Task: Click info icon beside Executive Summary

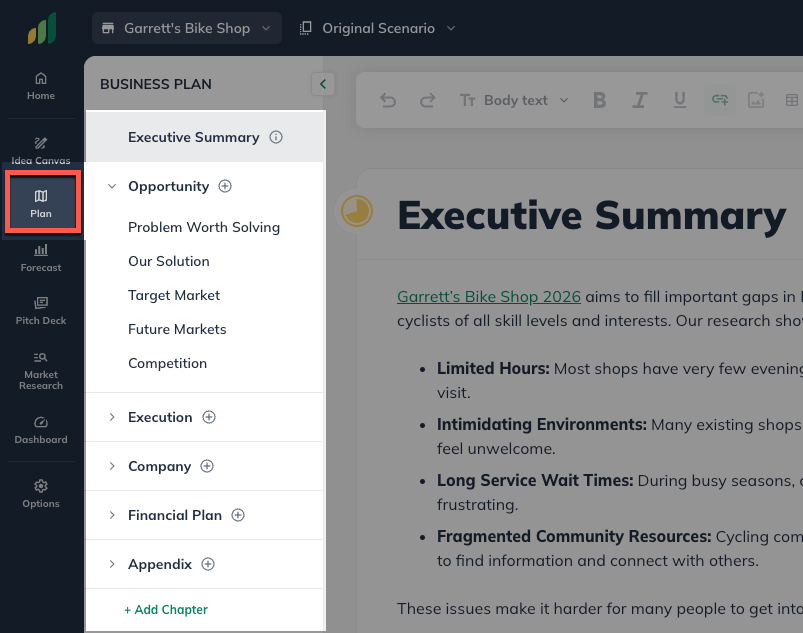Action: [x=276, y=137]
